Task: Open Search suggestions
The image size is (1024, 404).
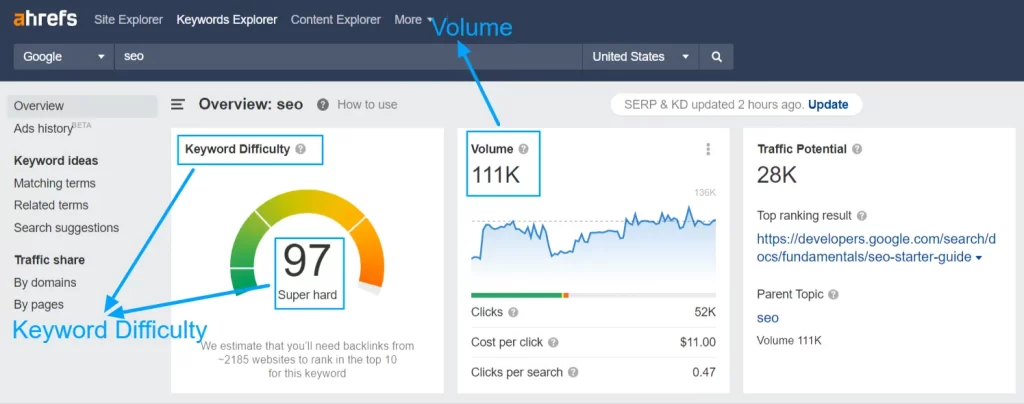Action: (67, 228)
